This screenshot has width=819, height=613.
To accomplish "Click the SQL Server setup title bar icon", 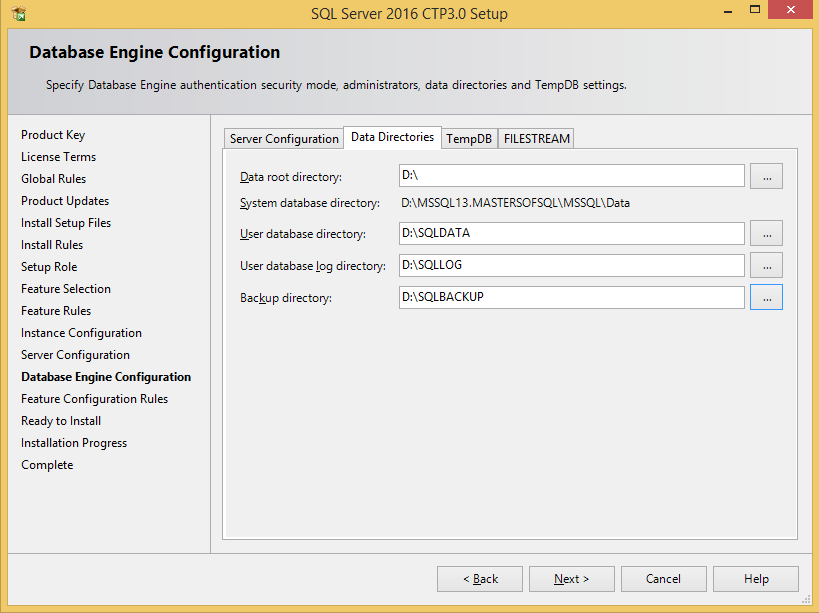I will (19, 13).
